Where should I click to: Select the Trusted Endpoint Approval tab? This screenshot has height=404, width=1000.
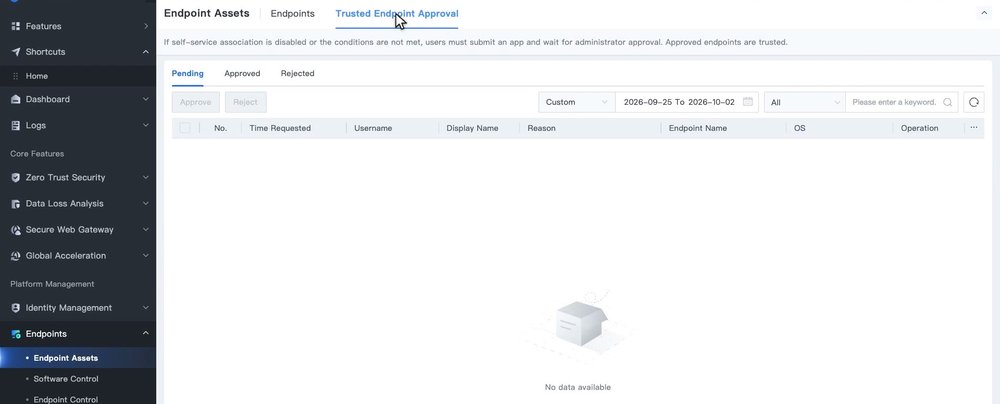pyautogui.click(x=397, y=13)
